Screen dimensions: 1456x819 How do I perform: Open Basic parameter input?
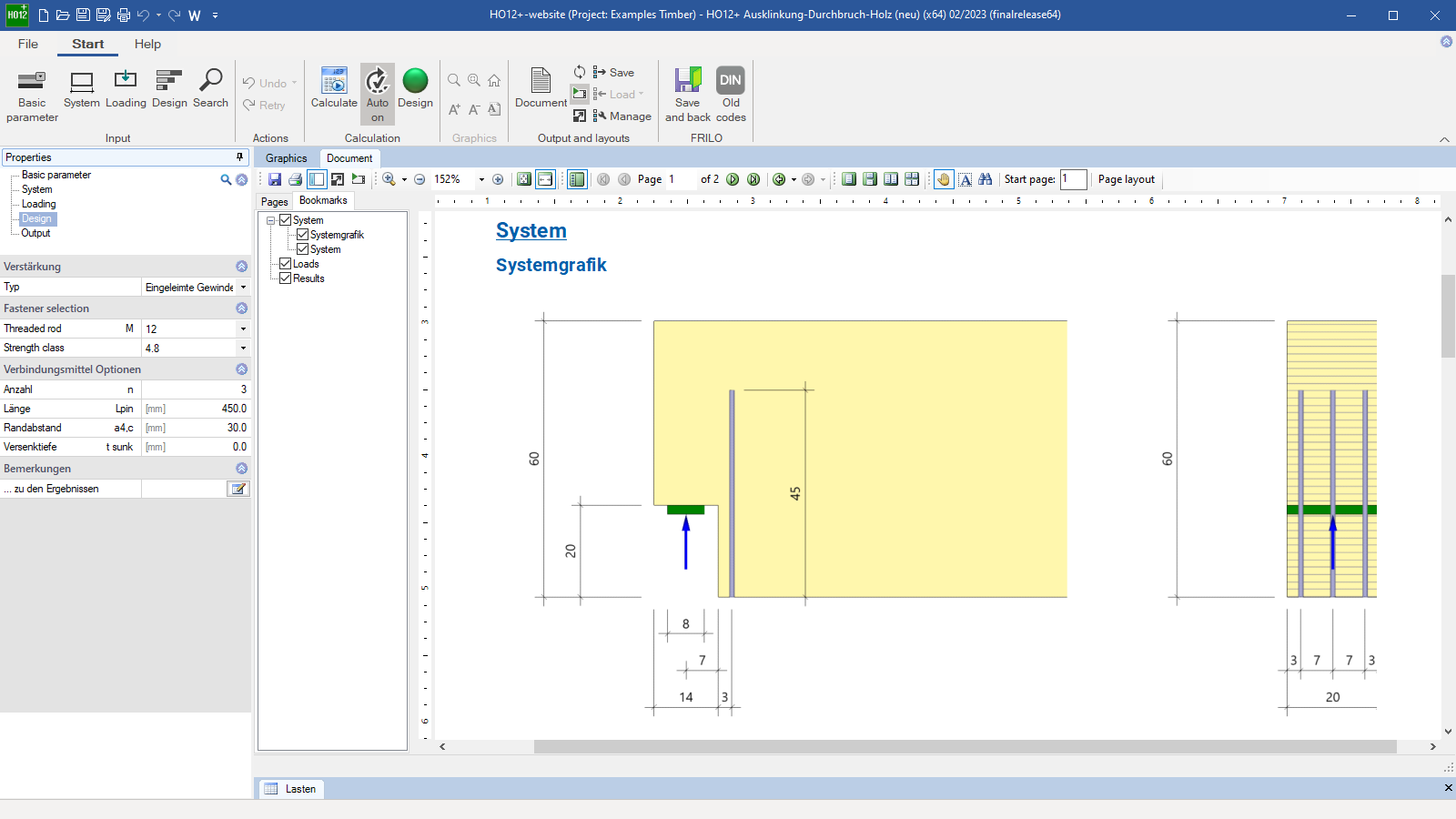(32, 96)
